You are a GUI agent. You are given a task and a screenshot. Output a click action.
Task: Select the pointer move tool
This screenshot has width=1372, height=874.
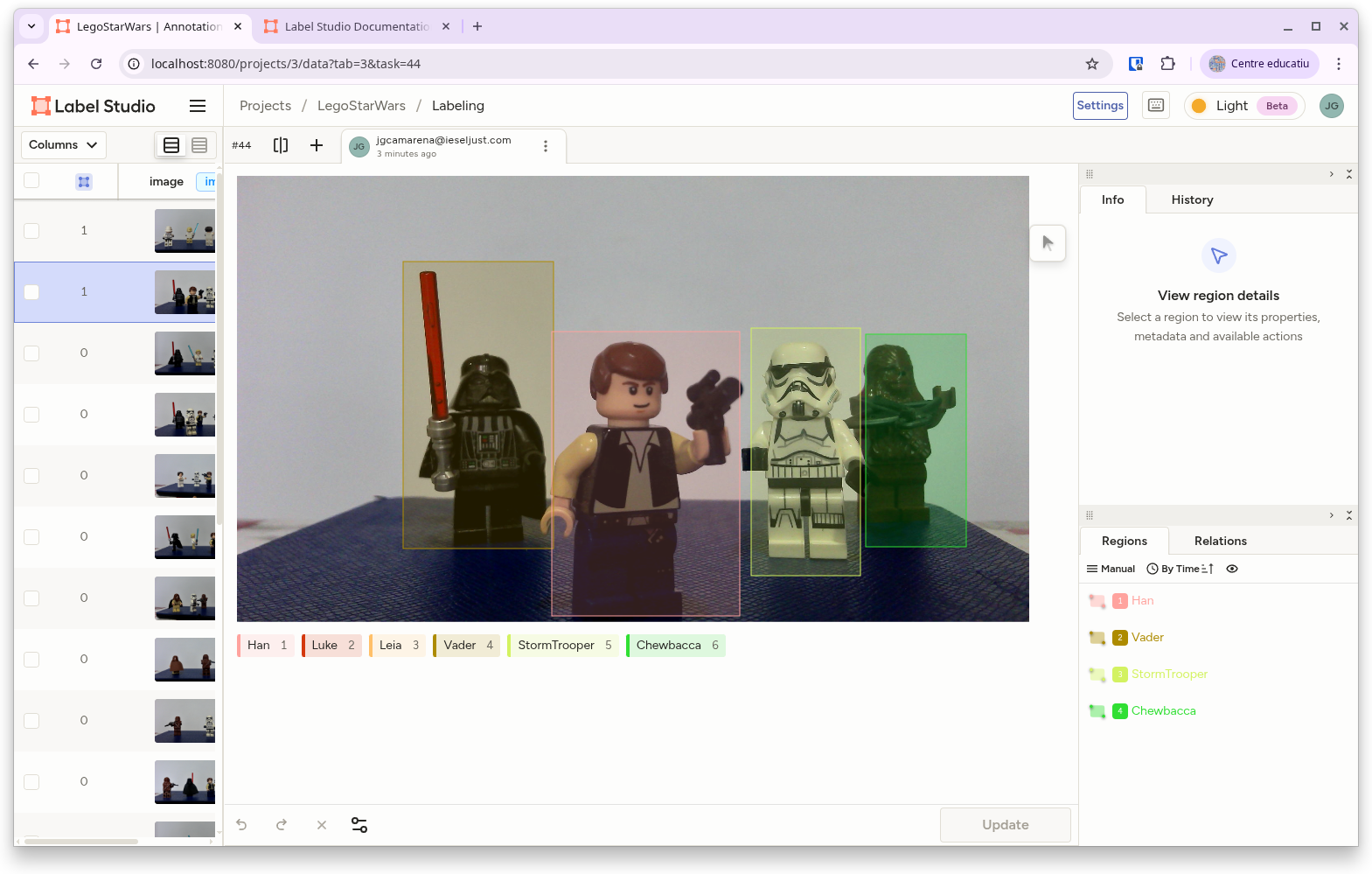tap(1048, 243)
